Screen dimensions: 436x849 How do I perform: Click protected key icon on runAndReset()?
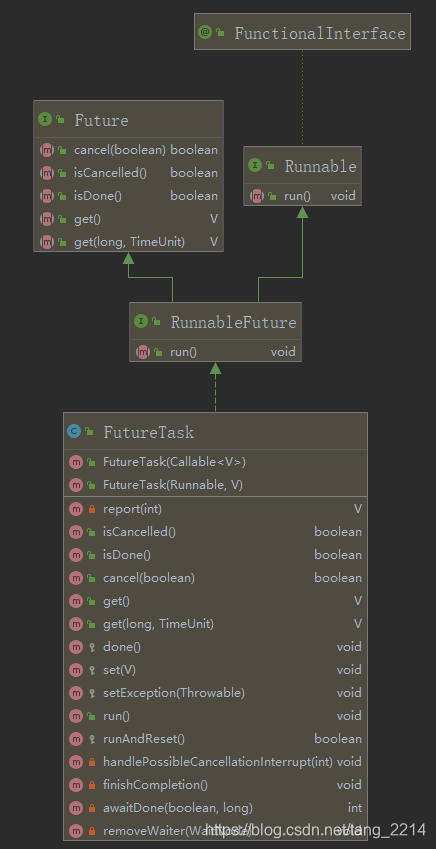click(x=92, y=739)
